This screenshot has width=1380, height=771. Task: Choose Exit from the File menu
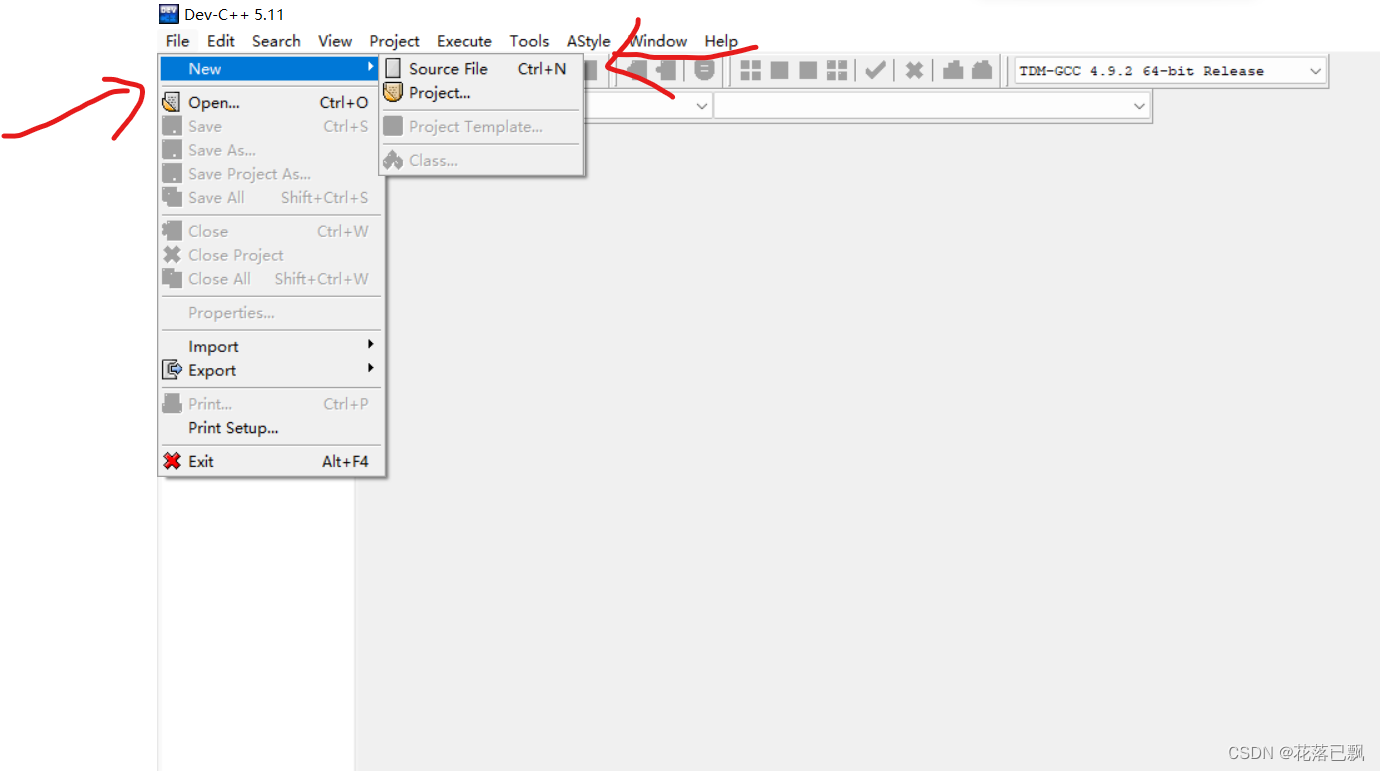[x=271, y=461]
